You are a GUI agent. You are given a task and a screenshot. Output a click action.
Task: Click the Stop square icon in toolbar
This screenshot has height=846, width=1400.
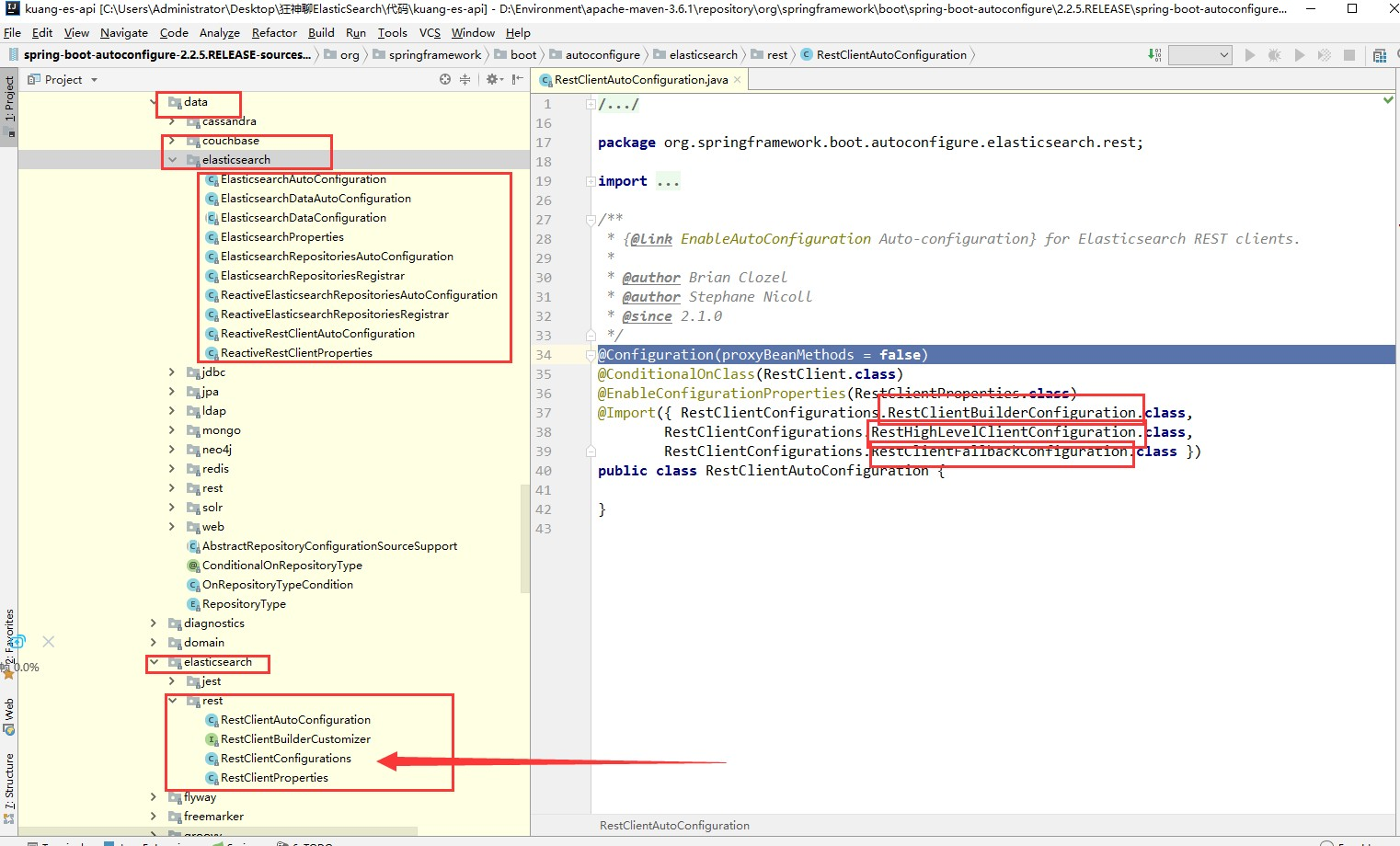point(1349,55)
